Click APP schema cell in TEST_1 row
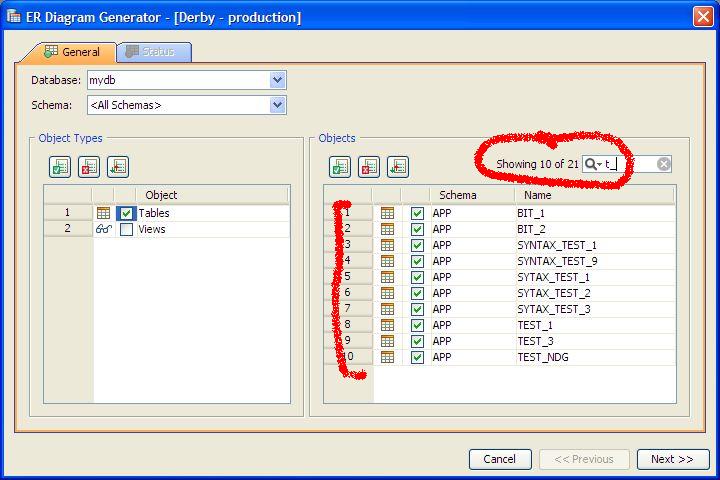Image resolution: width=720 pixels, height=480 pixels. pyautogui.click(x=472, y=325)
